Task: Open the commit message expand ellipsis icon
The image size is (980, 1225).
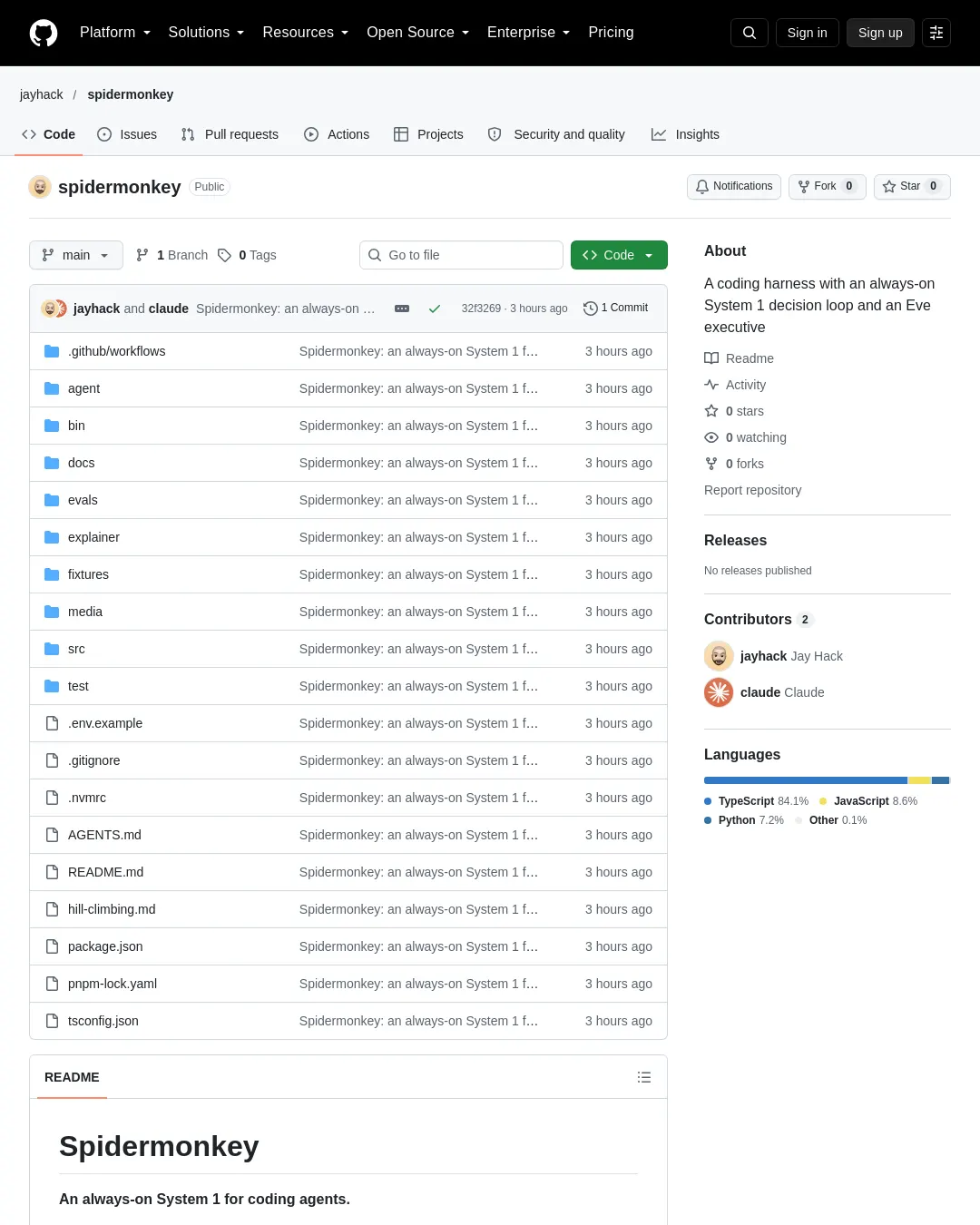Action: [402, 309]
